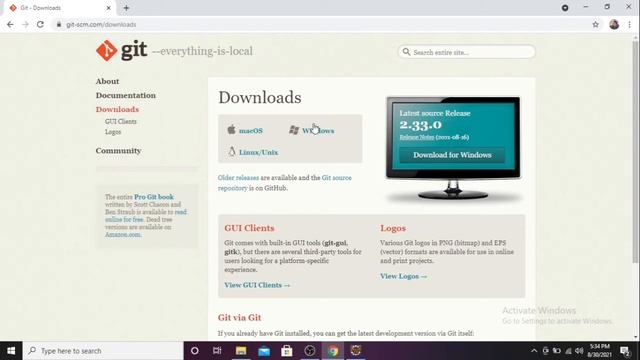Open Chrome profile avatar
Viewport: 640px width, 360px height.
click(x=614, y=24)
